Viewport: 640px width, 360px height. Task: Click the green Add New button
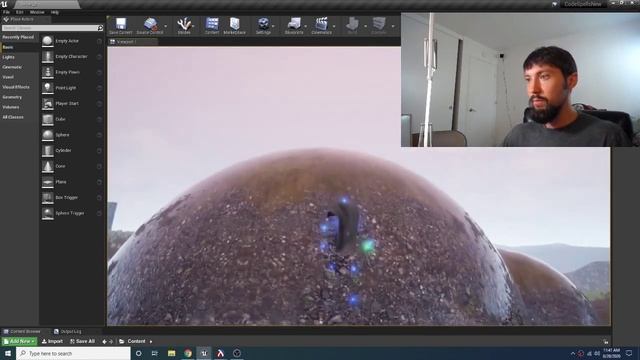click(x=19, y=341)
